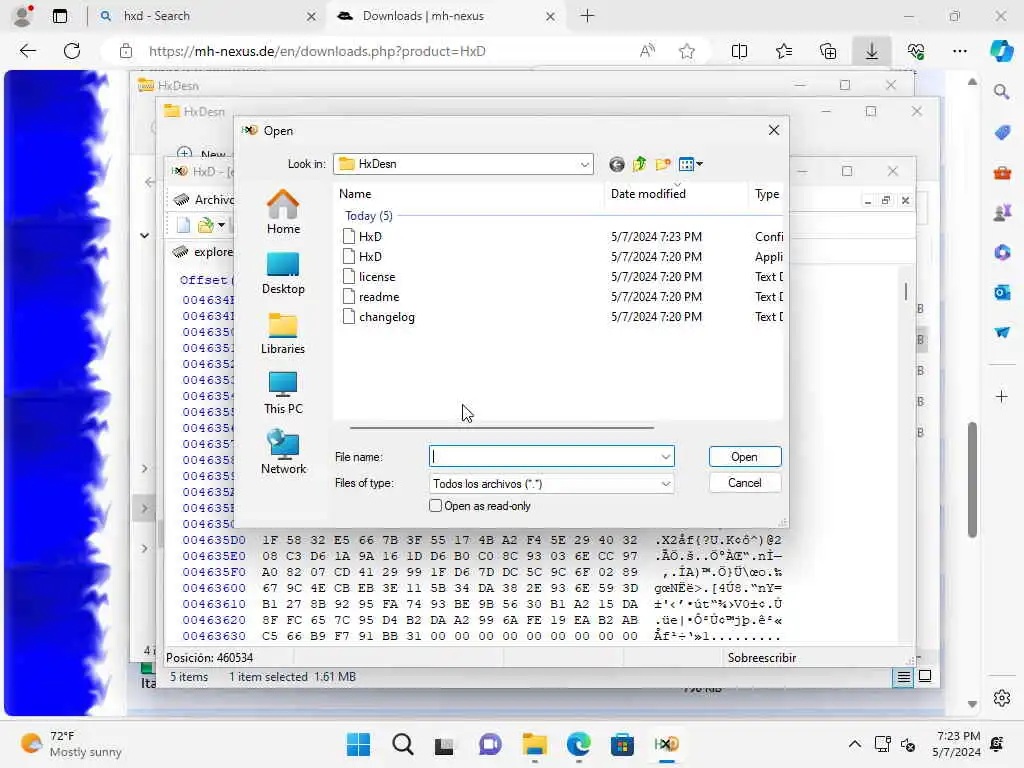This screenshot has height=768, width=1024.
Task: Focus the File name text field
Action: pyautogui.click(x=544, y=456)
